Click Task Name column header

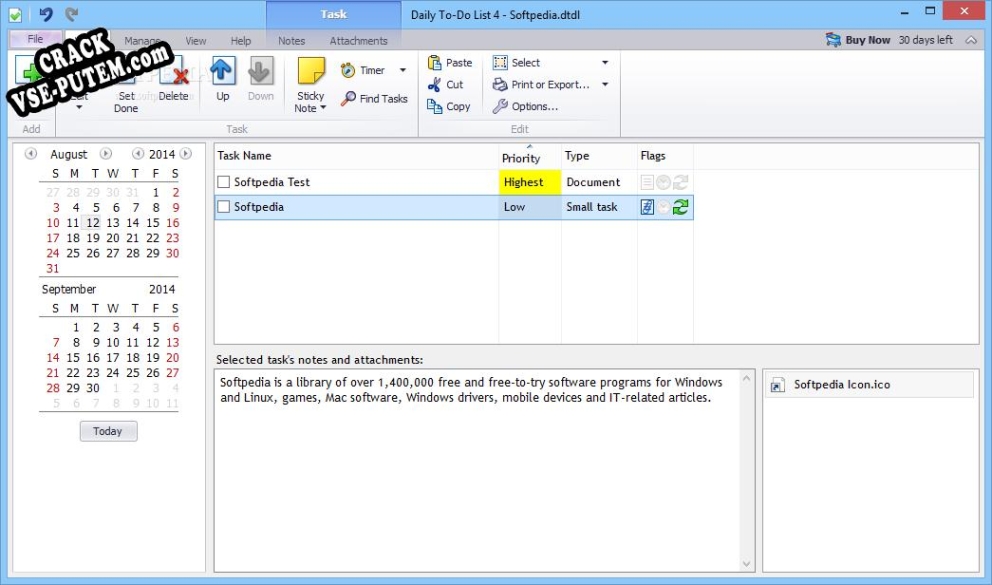tap(357, 156)
